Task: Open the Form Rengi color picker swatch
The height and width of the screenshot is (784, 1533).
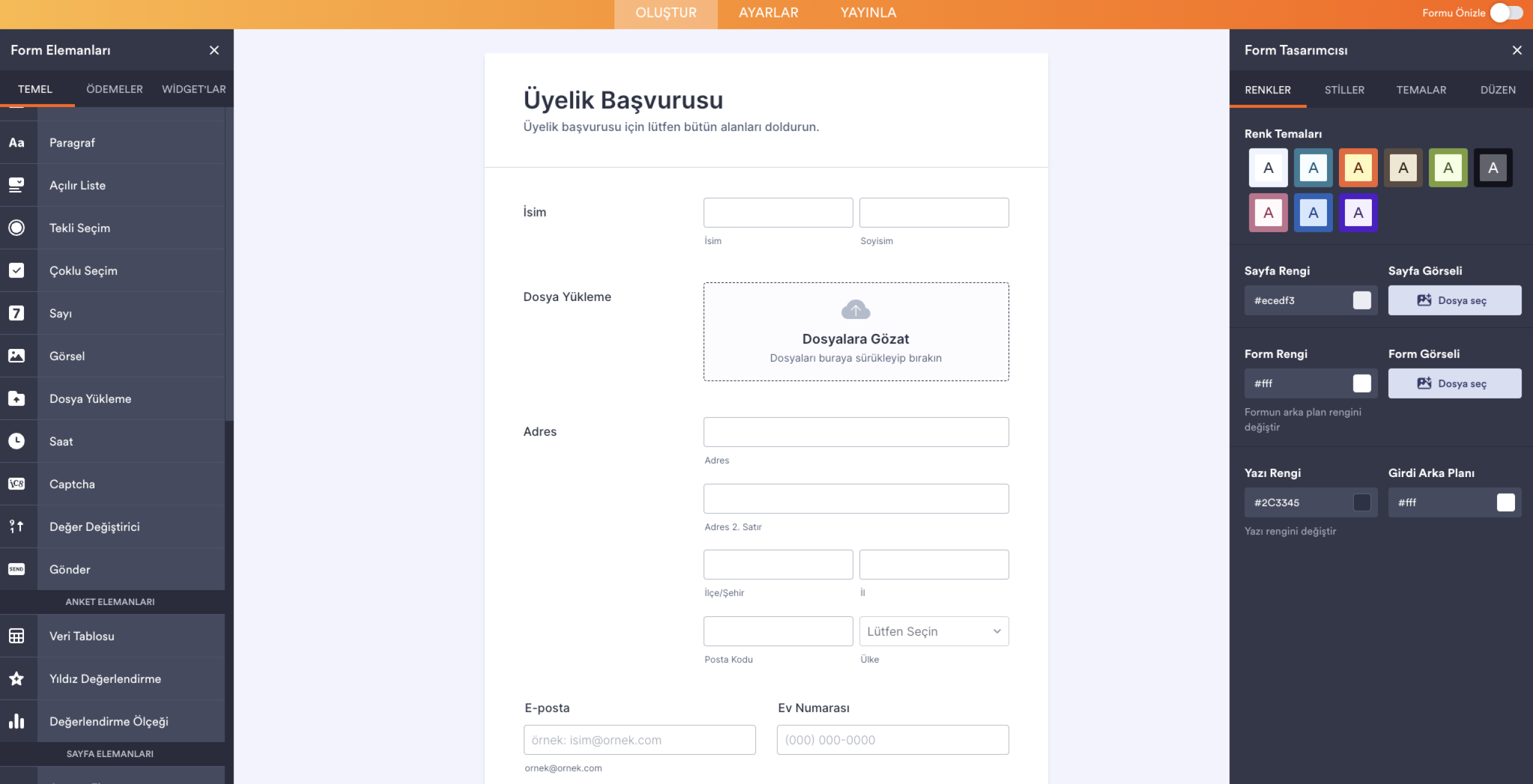Action: (x=1362, y=384)
